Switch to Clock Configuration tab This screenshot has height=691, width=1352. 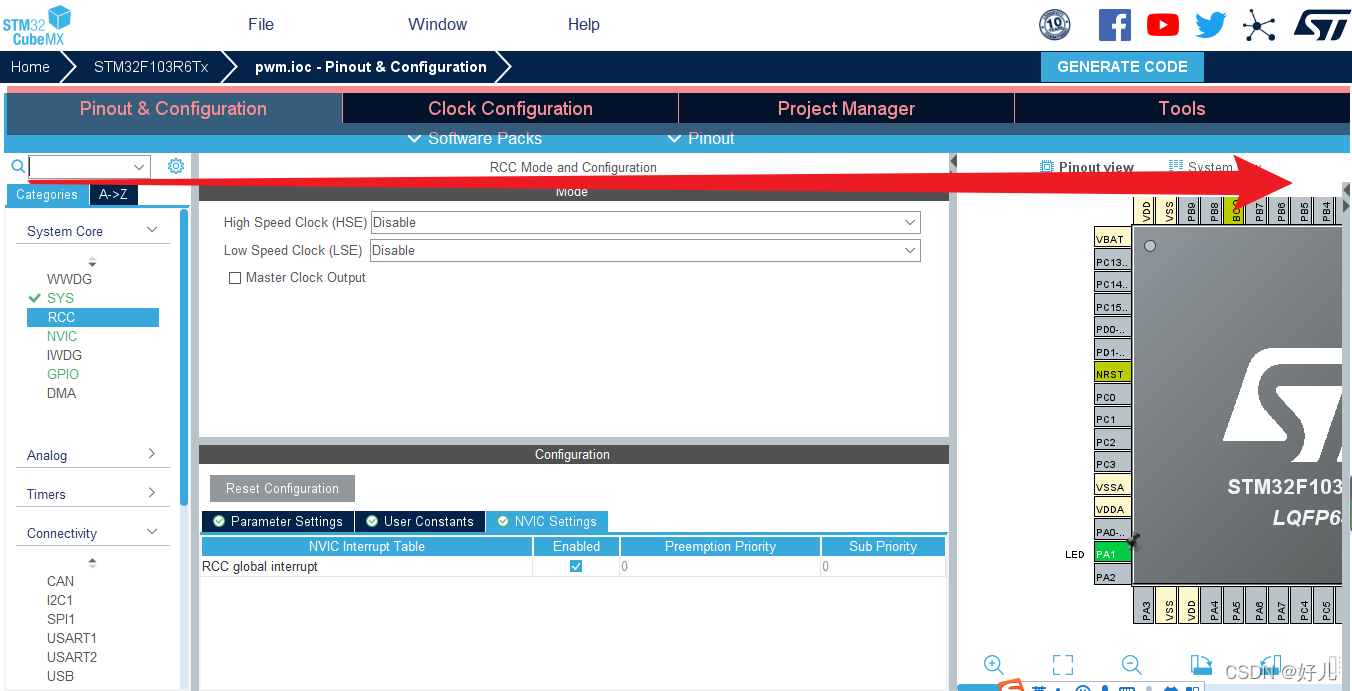tap(510, 109)
